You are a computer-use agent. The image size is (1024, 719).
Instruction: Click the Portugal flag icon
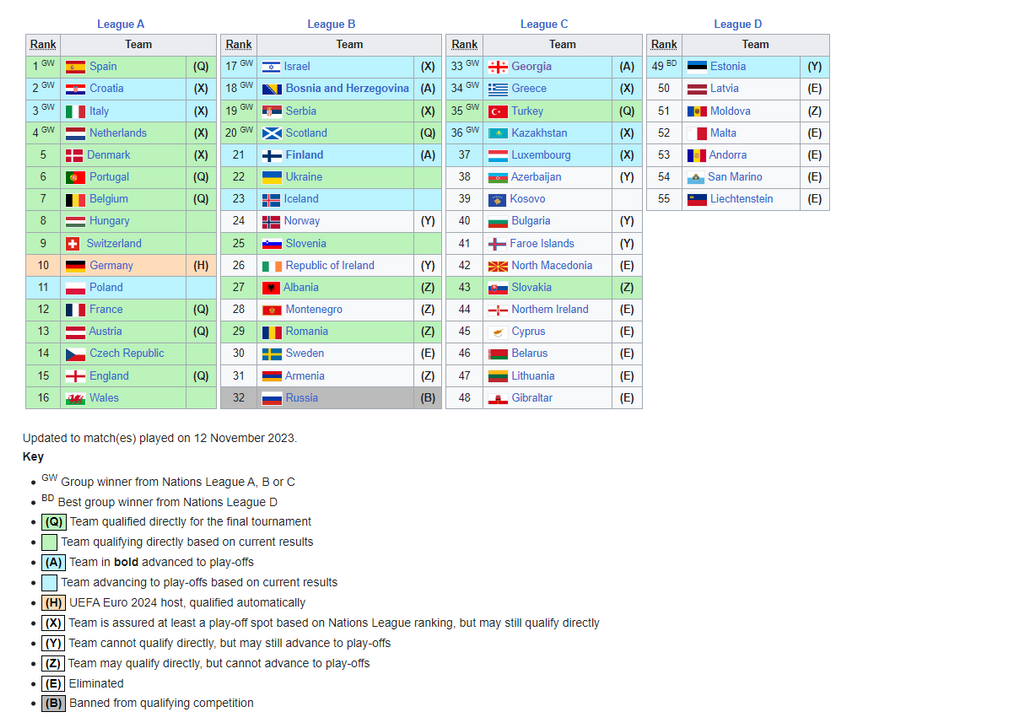click(75, 177)
